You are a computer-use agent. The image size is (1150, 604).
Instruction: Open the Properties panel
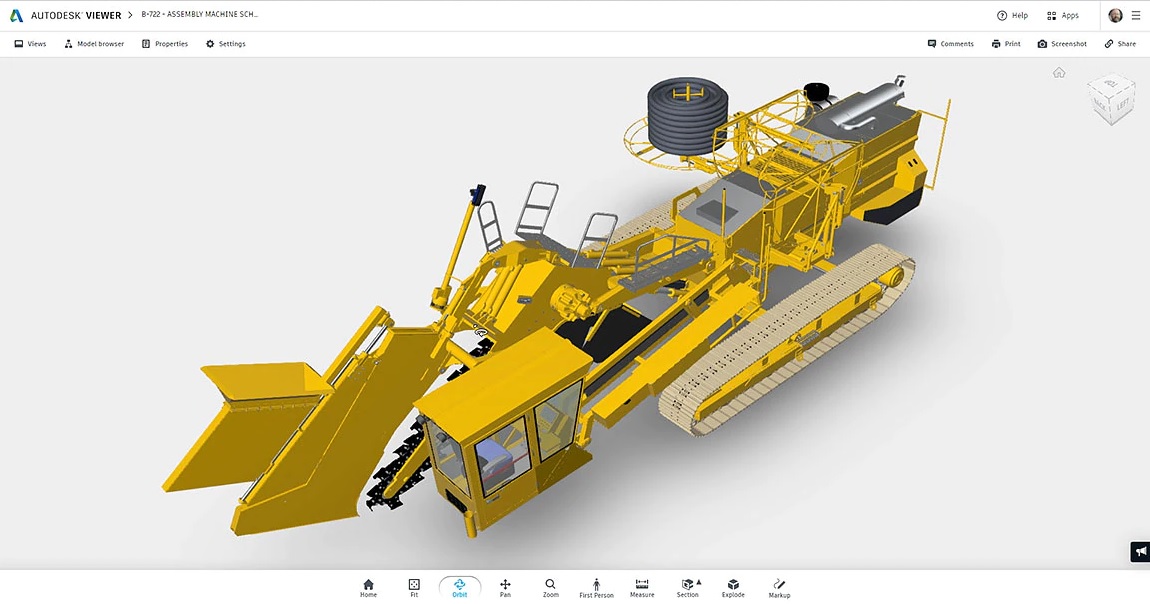pyautogui.click(x=164, y=44)
